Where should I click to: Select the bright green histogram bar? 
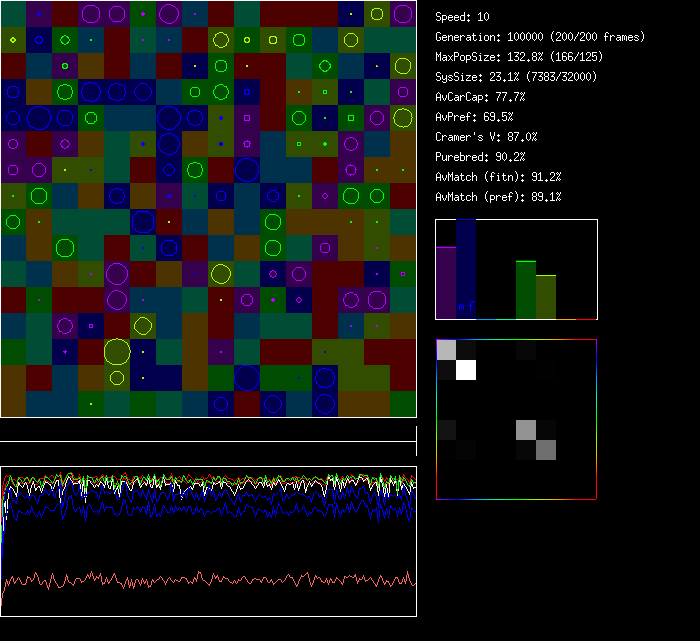(x=526, y=290)
